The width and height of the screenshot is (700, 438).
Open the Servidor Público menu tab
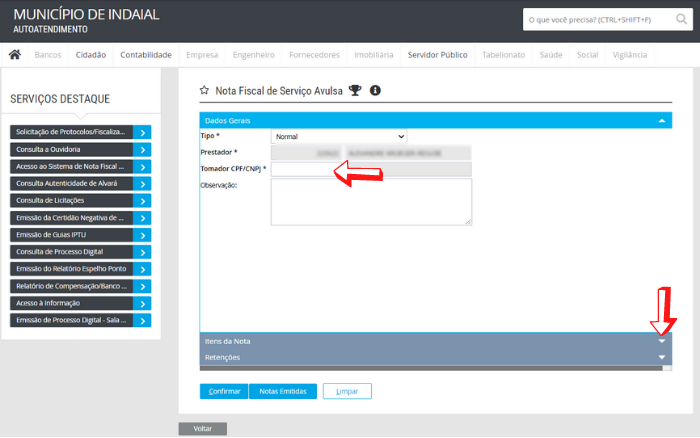437,55
